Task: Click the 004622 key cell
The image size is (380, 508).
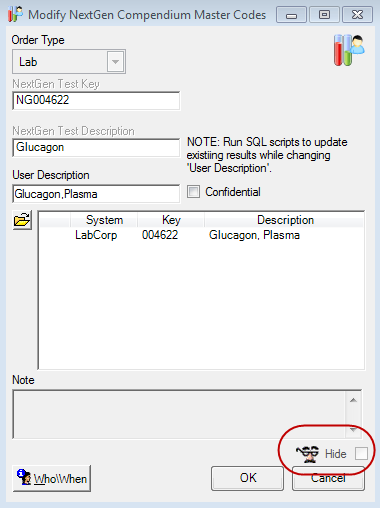Action: [x=160, y=235]
